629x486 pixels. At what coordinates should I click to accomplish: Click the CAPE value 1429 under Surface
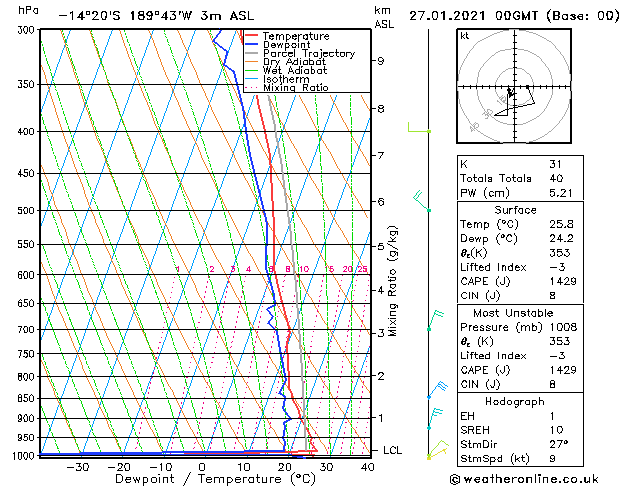coord(563,281)
